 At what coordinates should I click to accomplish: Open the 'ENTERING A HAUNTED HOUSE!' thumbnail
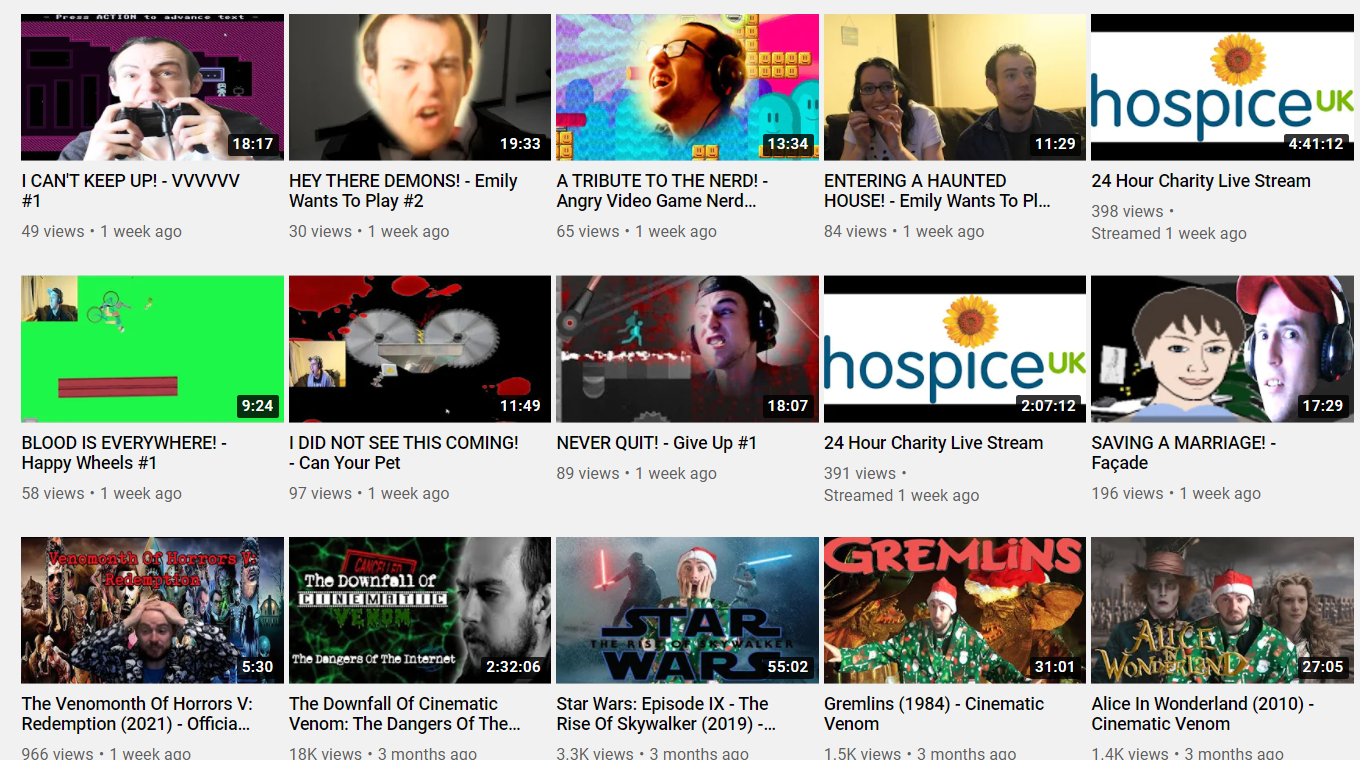point(955,87)
